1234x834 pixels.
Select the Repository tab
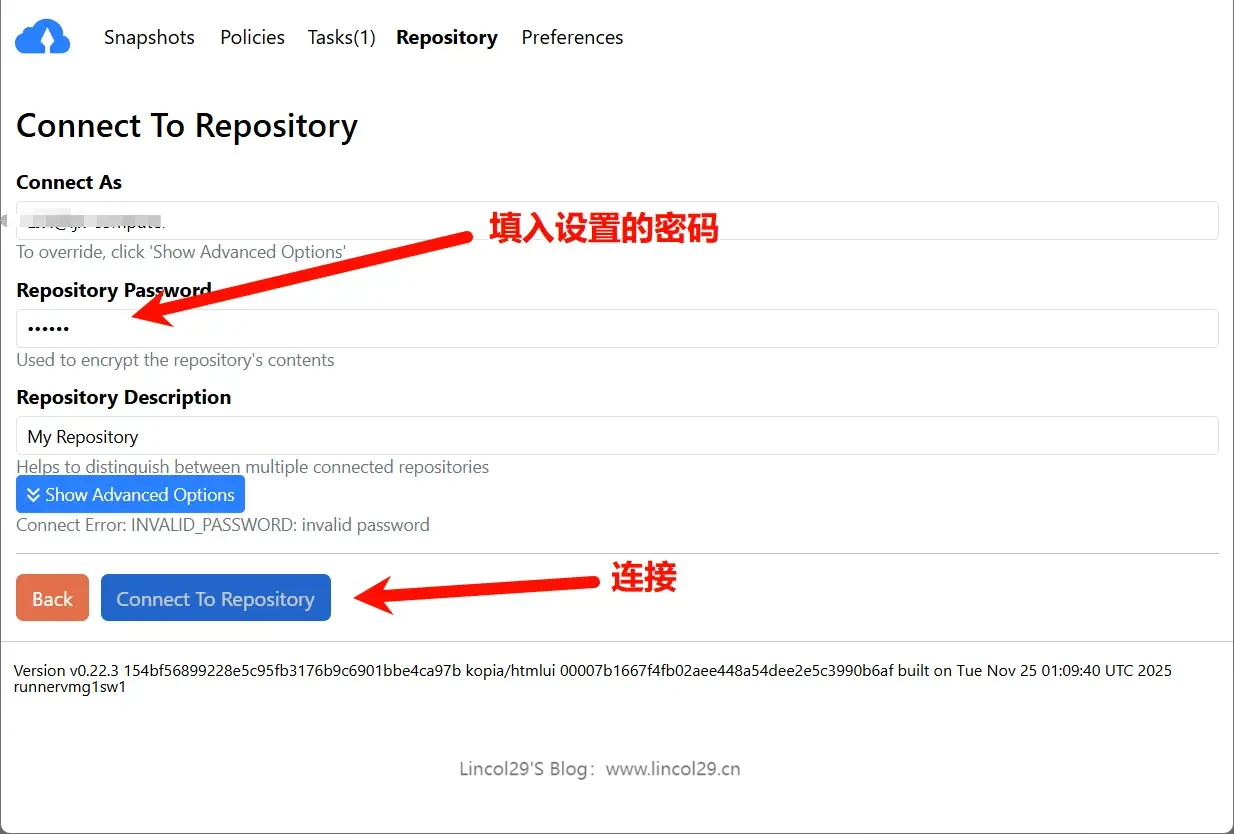pos(446,37)
